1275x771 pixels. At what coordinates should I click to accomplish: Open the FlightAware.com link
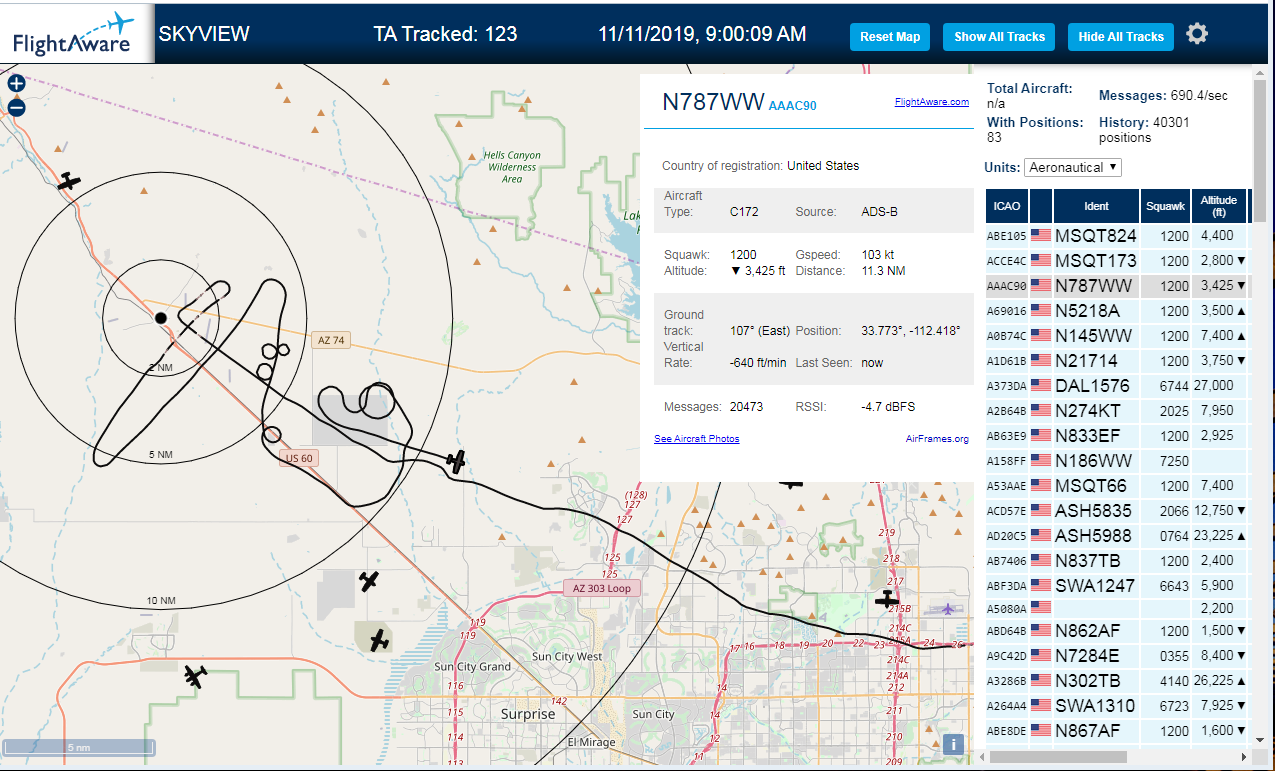pyautogui.click(x=931, y=102)
